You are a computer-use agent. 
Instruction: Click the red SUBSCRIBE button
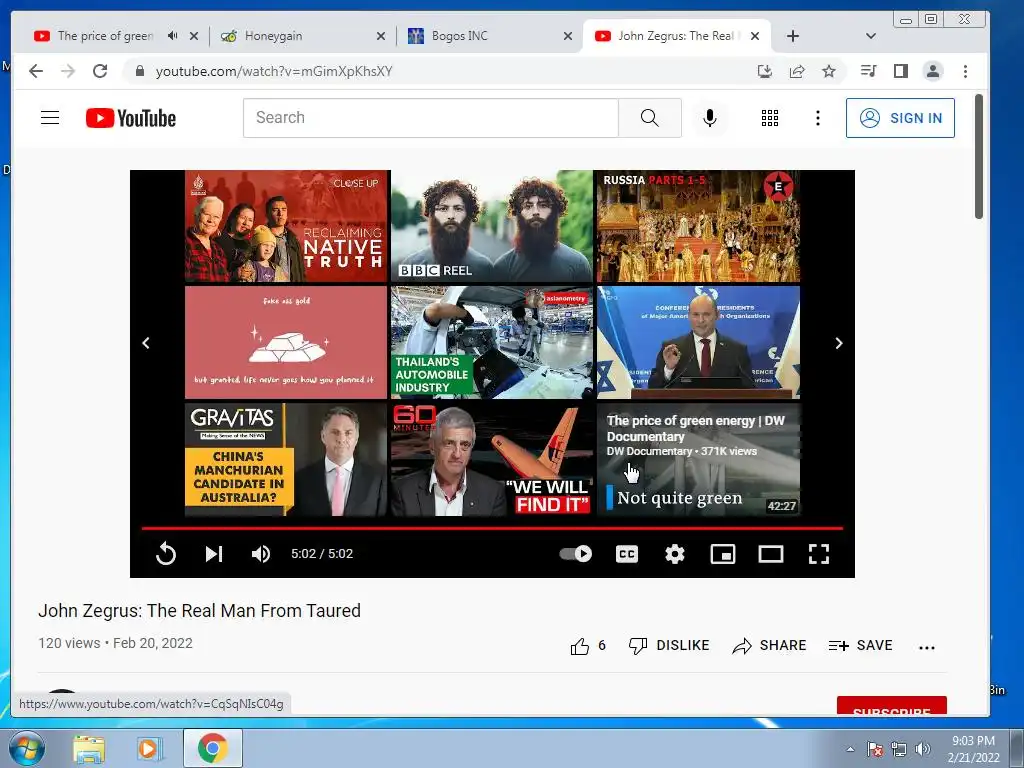point(891,706)
